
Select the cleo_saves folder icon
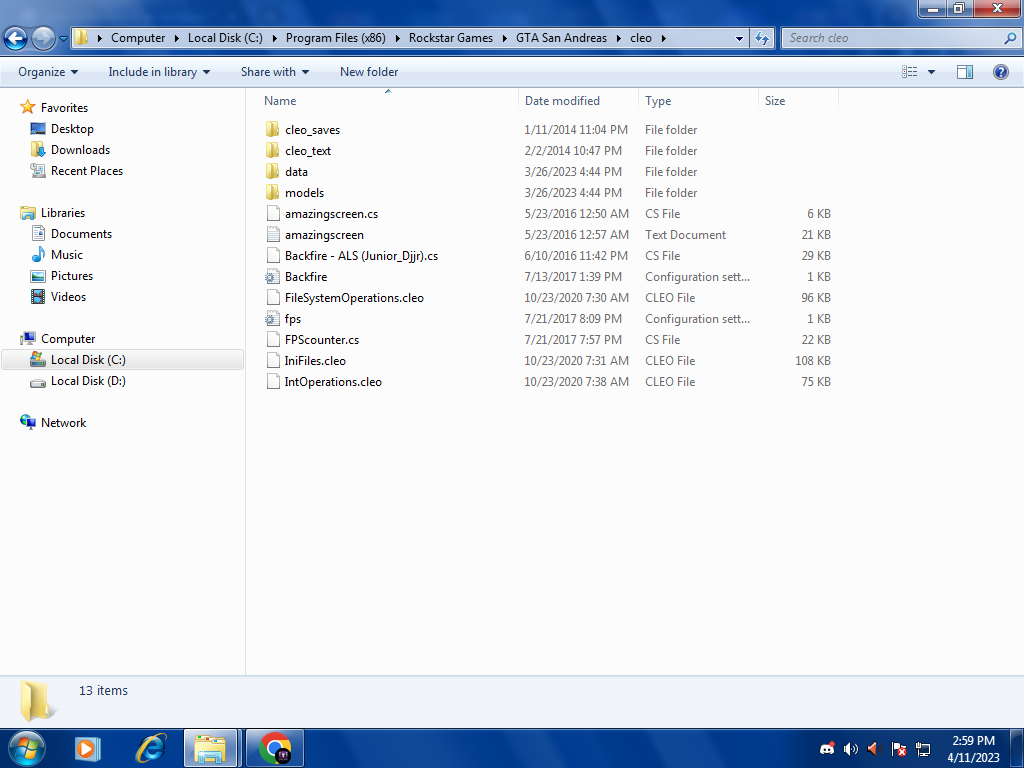click(273, 129)
